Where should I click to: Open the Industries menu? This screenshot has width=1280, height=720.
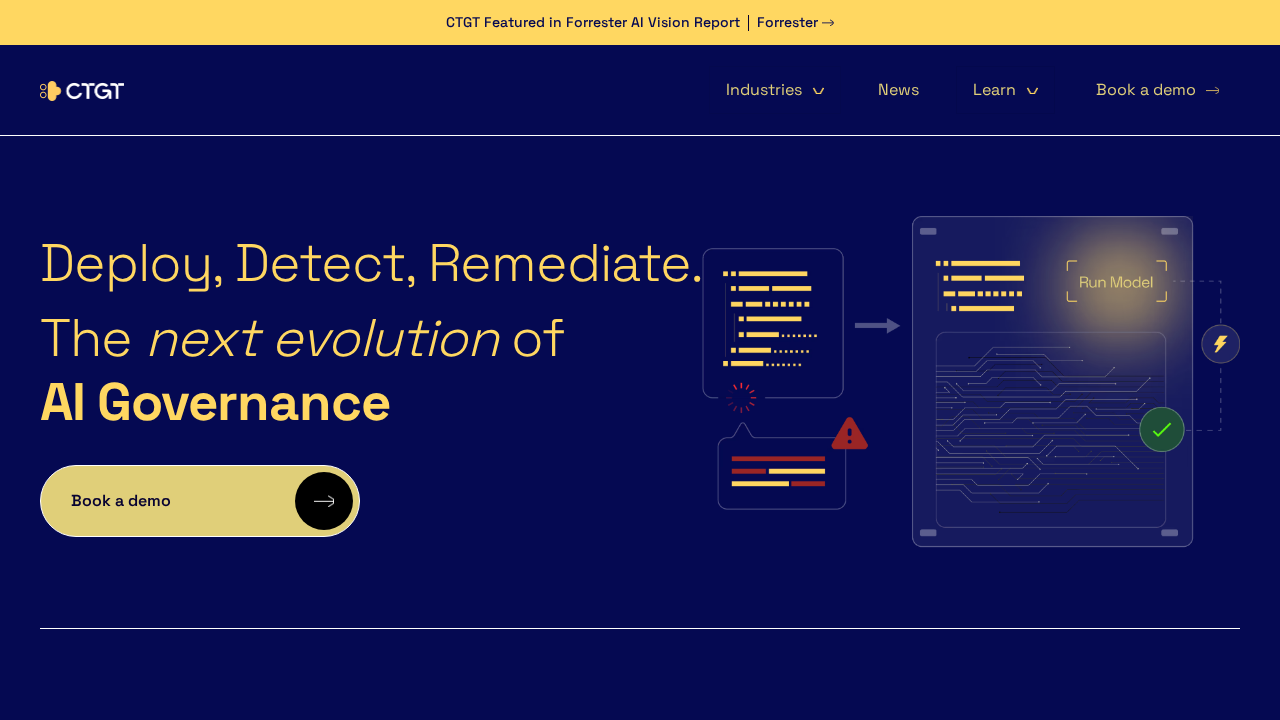coord(764,90)
